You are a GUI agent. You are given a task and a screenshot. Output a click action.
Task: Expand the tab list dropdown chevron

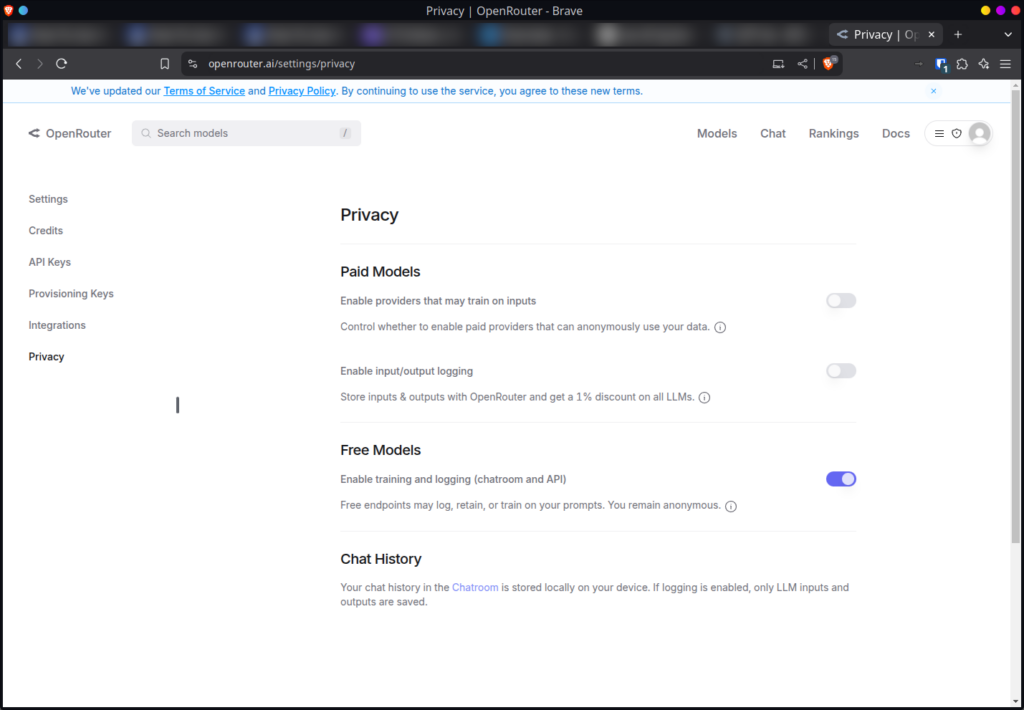(x=1008, y=35)
